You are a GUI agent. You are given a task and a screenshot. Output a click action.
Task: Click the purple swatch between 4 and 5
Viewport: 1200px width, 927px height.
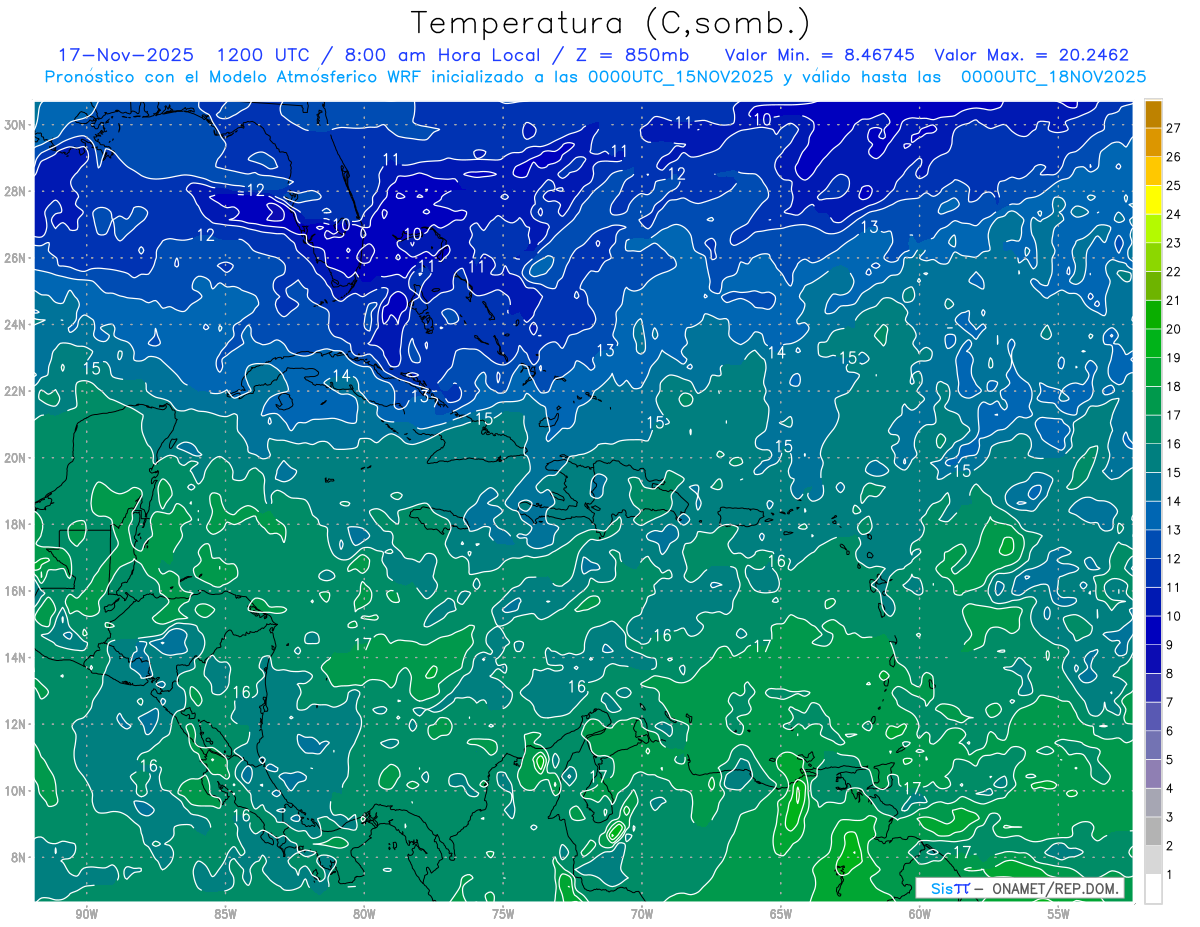pos(1153,774)
